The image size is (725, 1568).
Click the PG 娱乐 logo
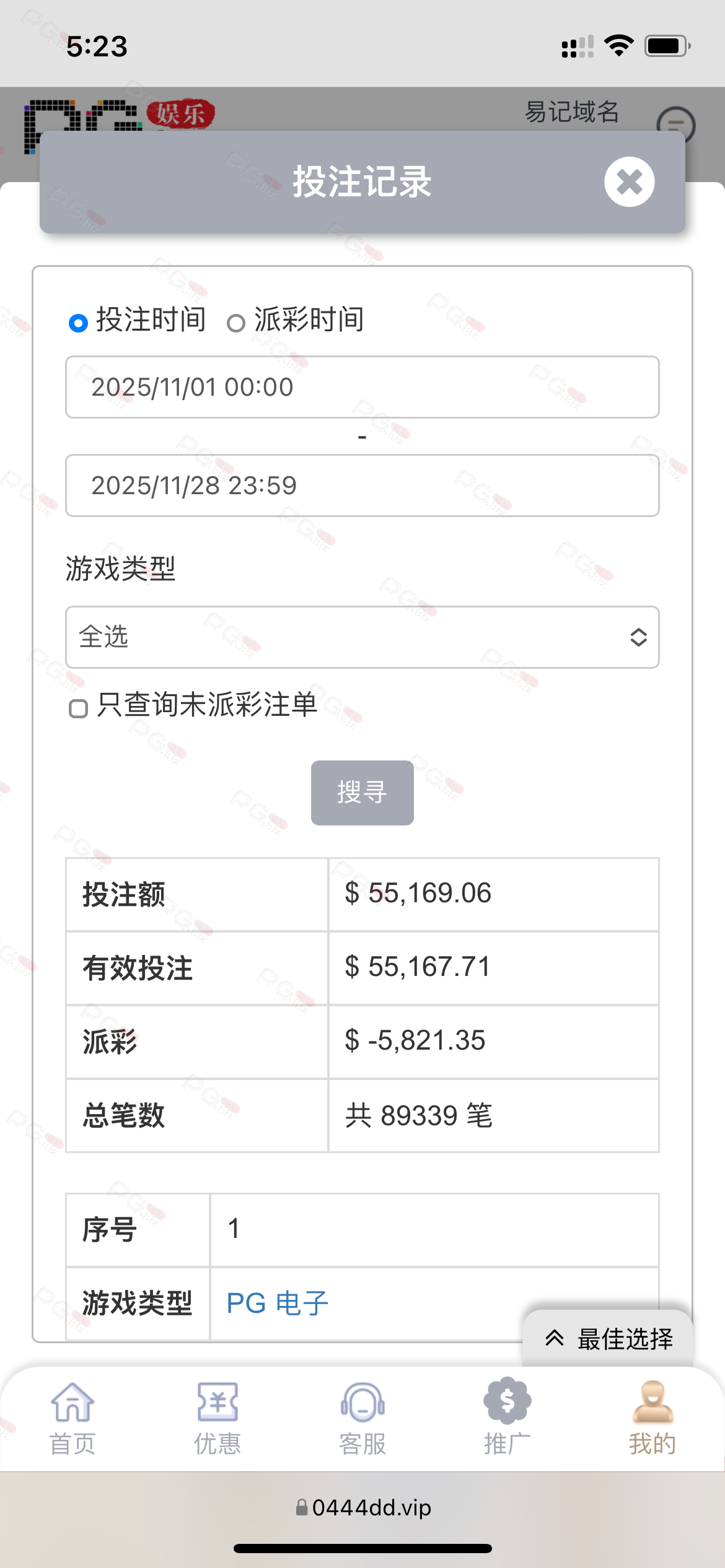click(118, 118)
